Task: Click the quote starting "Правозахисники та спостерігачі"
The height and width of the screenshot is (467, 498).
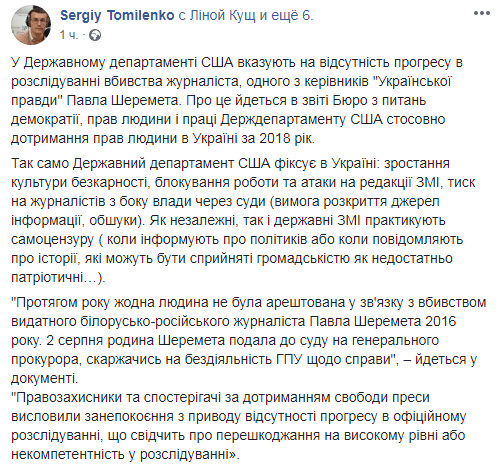Action: pyautogui.click(x=239, y=426)
